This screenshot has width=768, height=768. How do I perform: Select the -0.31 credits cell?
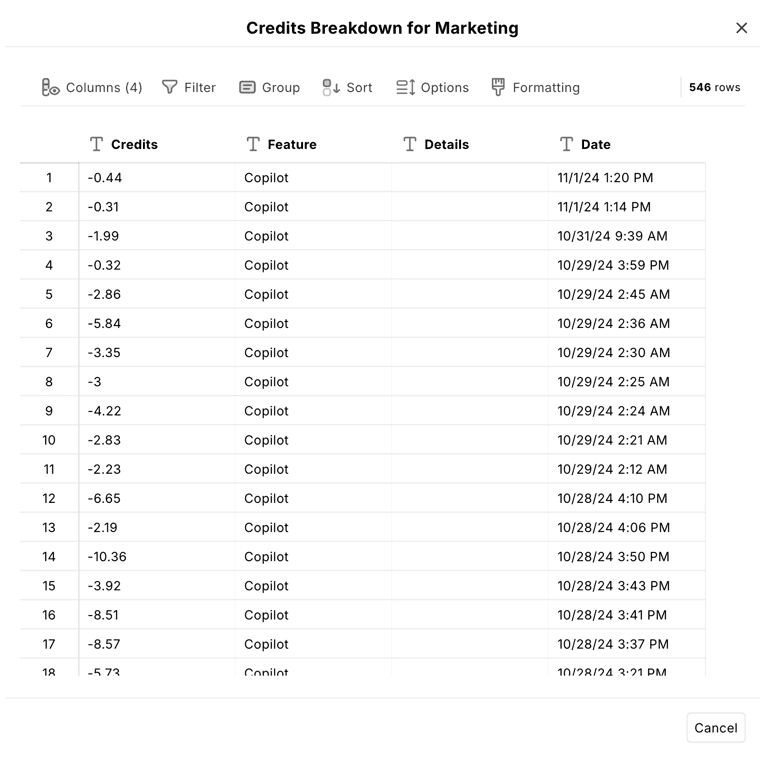(x=157, y=207)
